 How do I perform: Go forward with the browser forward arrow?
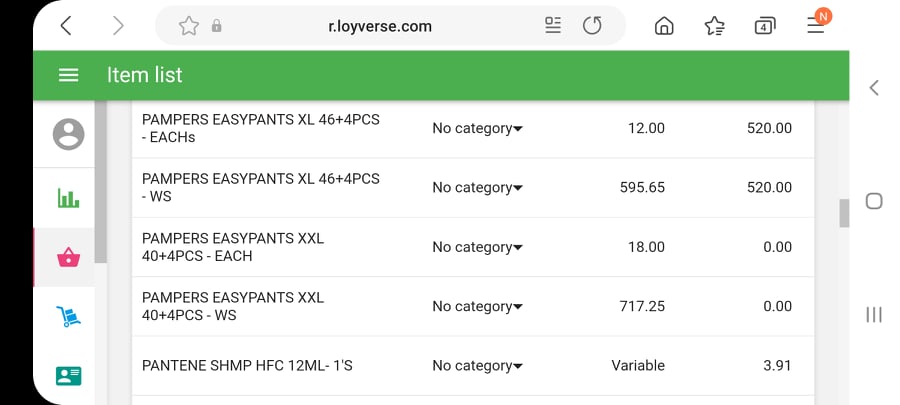(x=118, y=26)
